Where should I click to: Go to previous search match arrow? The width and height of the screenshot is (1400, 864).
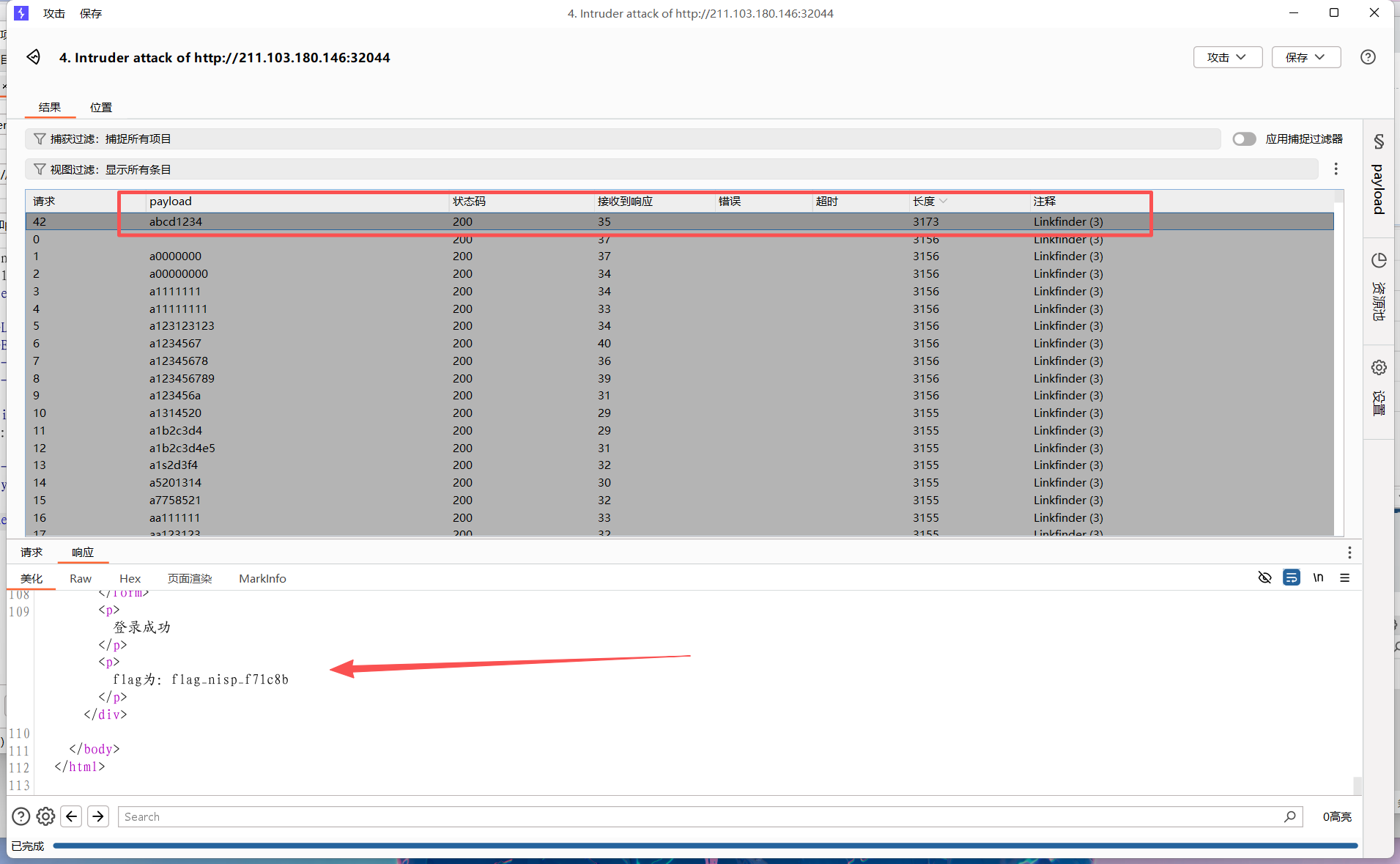72,816
